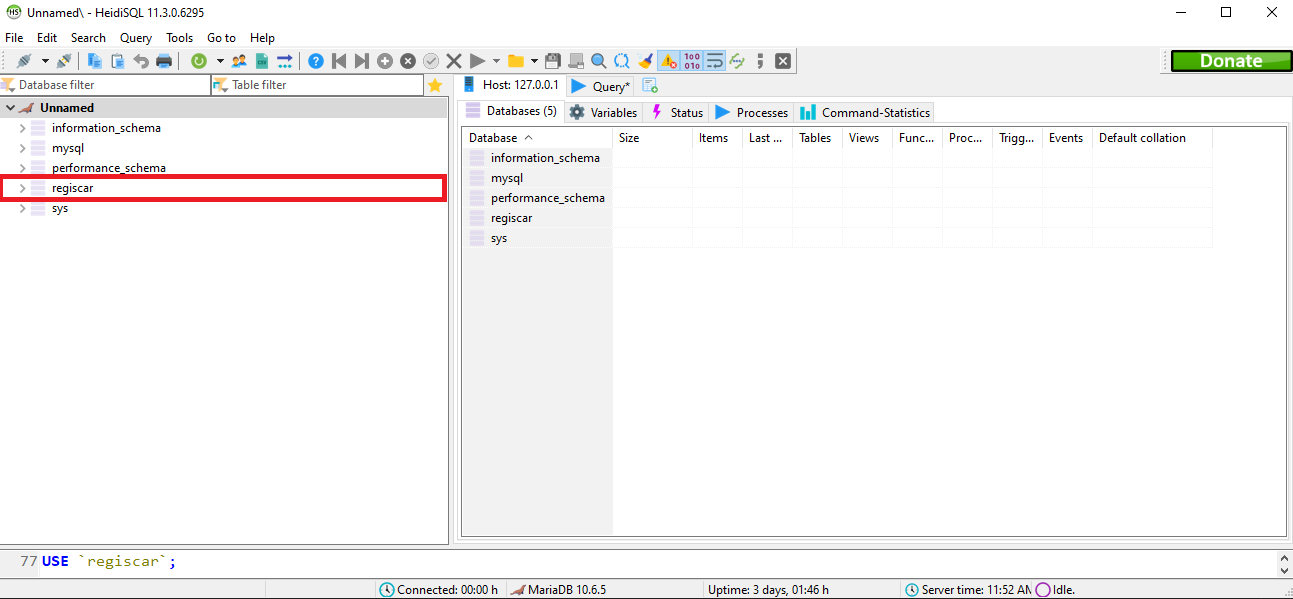Click the delete row circle-x icon
The width and height of the screenshot is (1293, 599).
pos(408,61)
